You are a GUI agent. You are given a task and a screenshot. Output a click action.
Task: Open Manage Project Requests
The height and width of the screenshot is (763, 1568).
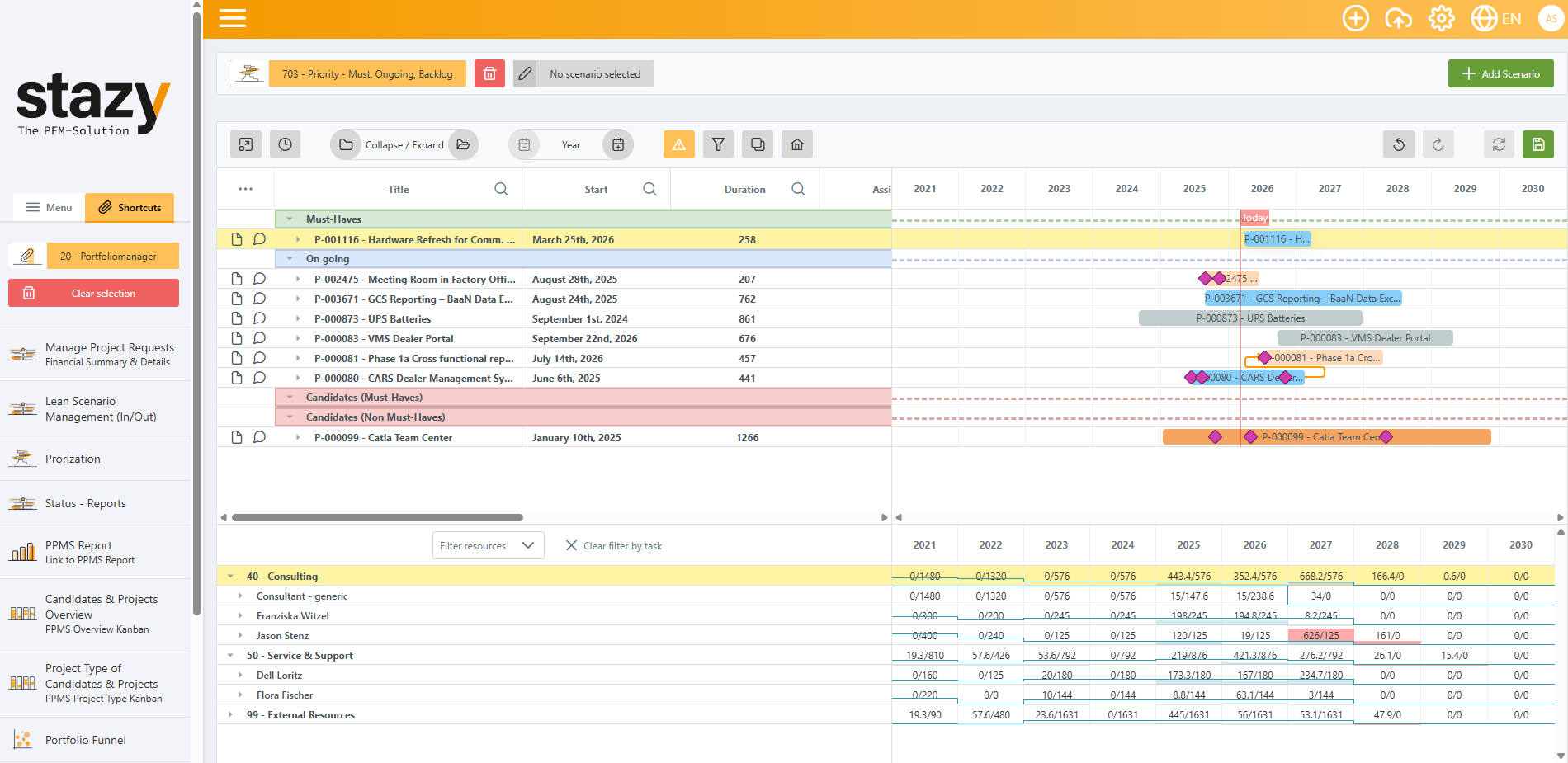[x=95, y=354]
